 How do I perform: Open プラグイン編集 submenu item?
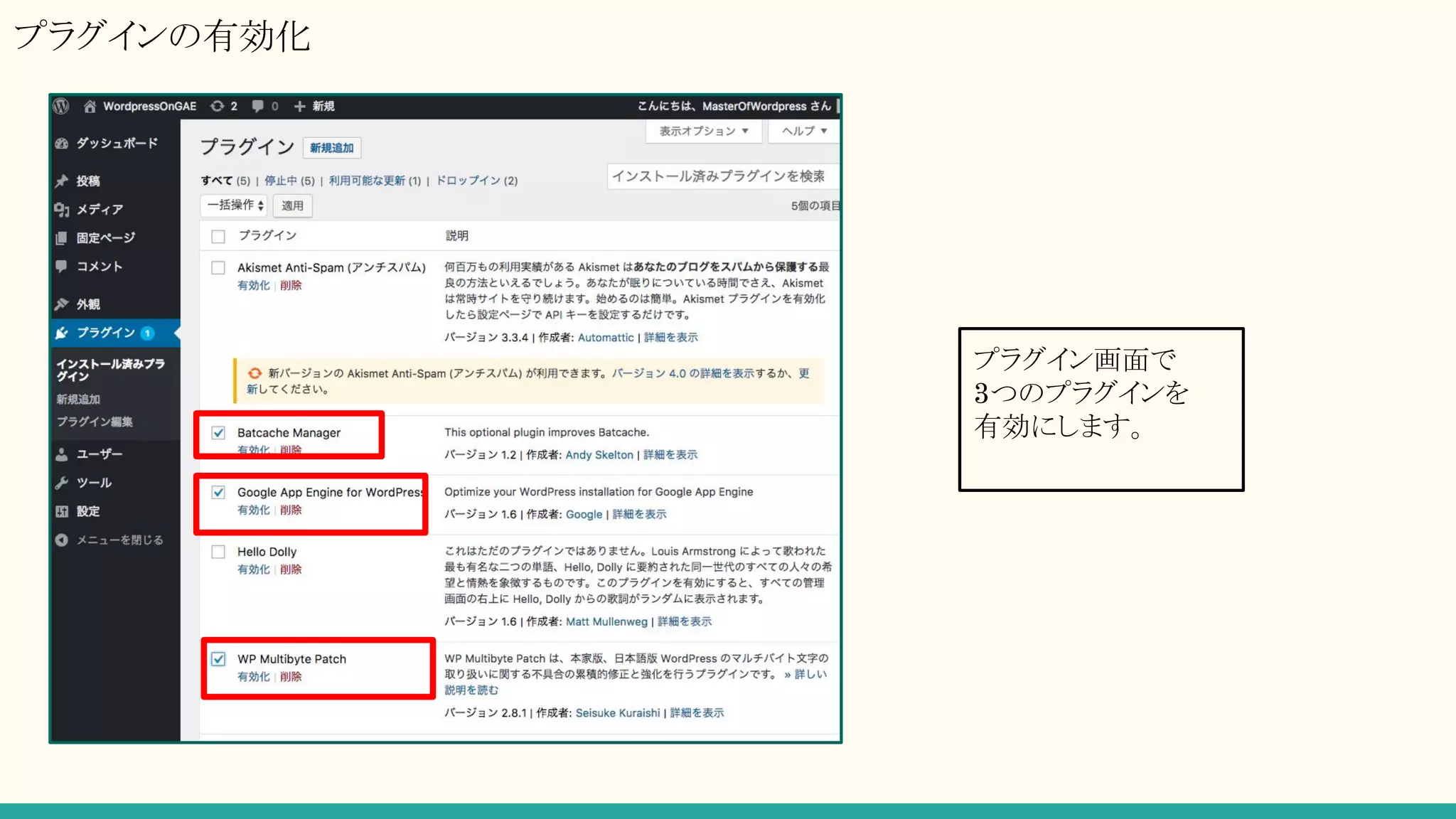[95, 422]
